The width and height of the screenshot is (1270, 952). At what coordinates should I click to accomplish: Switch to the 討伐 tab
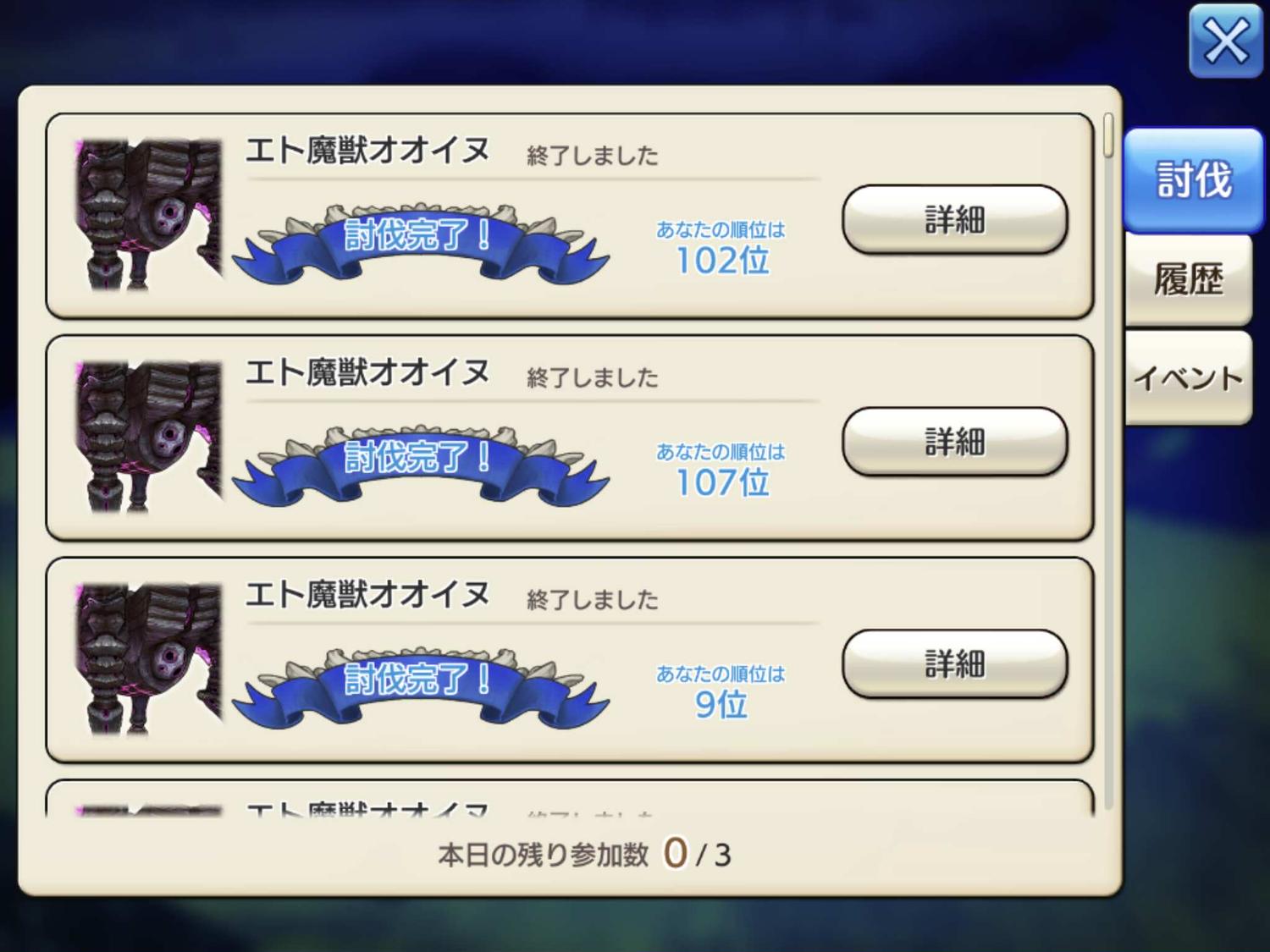coord(1193,179)
